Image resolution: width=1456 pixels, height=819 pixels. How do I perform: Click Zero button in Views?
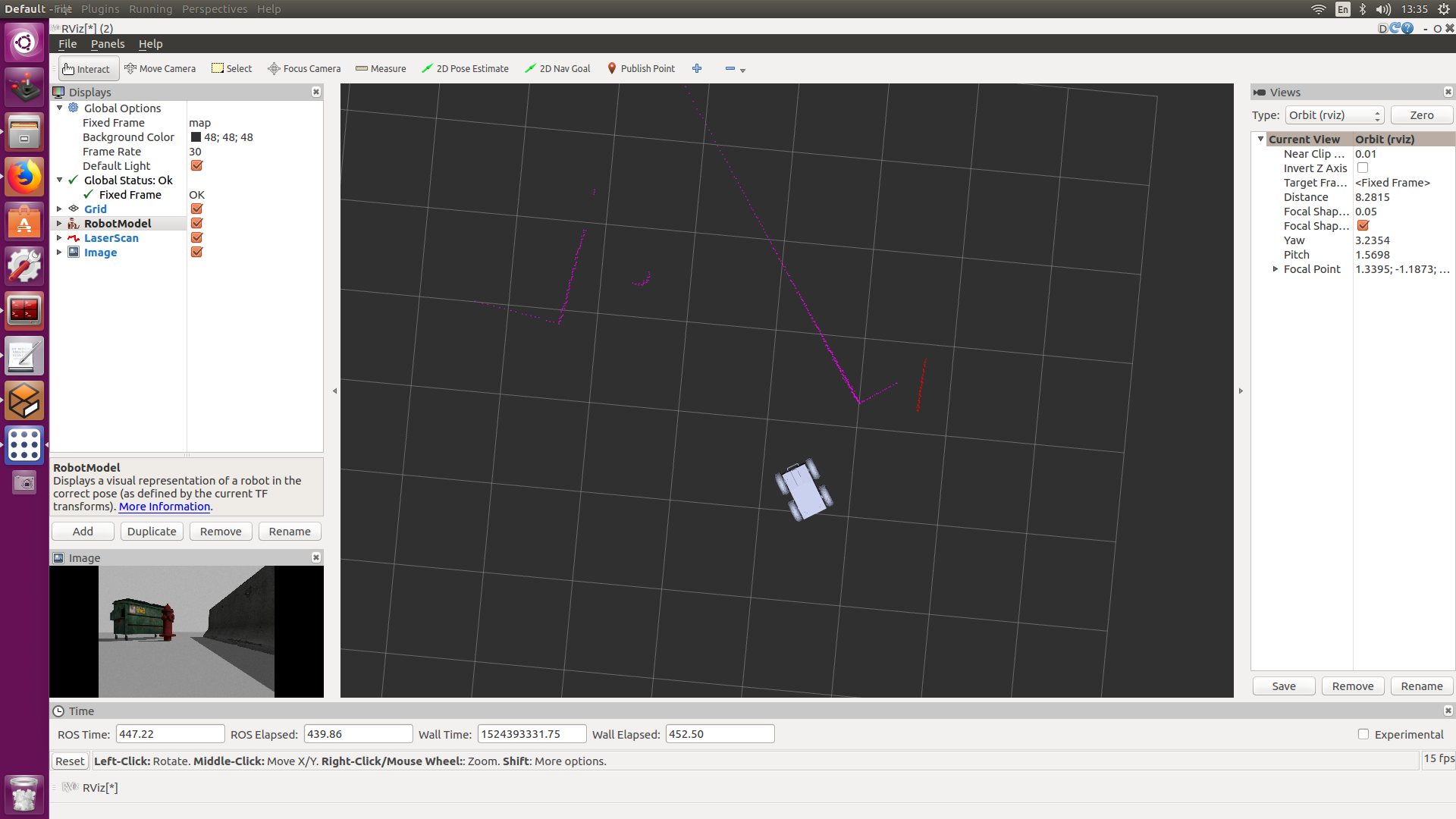[1422, 115]
